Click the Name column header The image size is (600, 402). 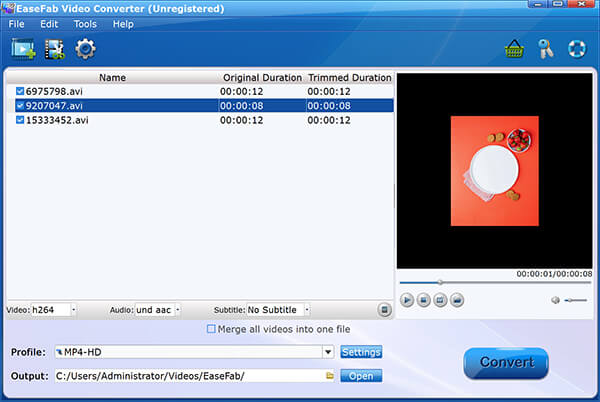coord(112,78)
